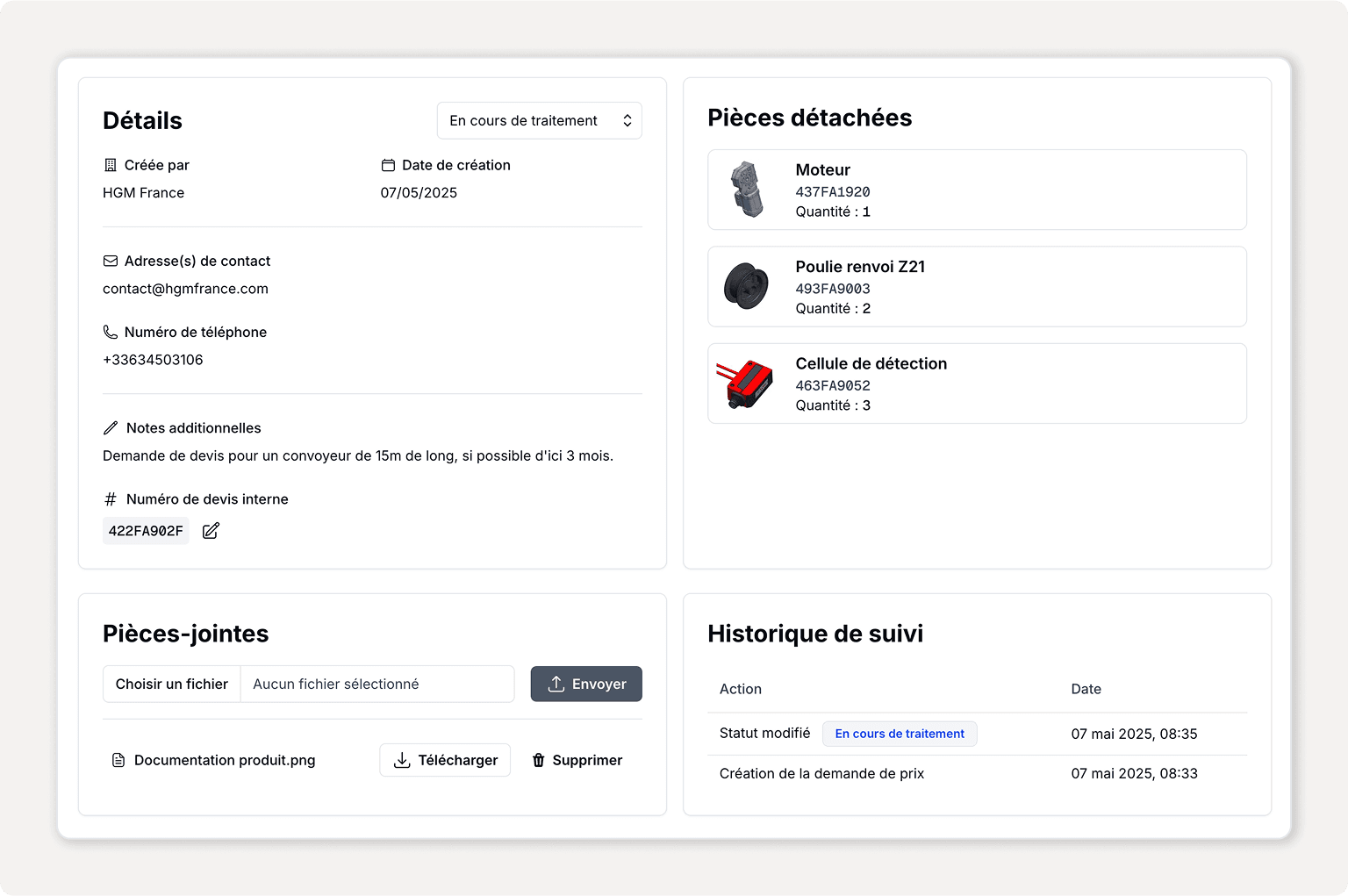
Task: Download the Documentation produit.png attachment
Action: pos(445,760)
